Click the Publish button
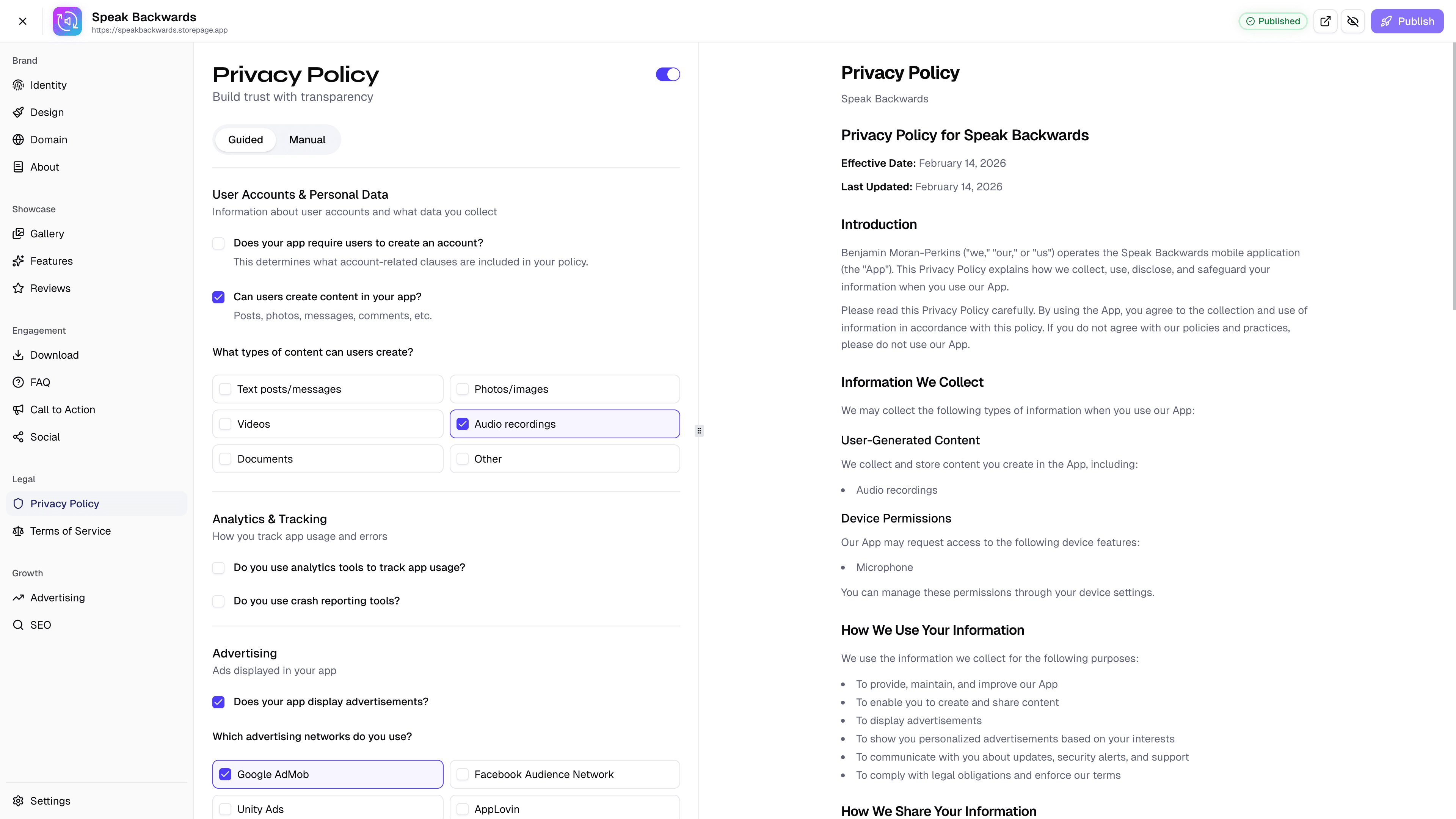The image size is (1456, 819). [1407, 21]
